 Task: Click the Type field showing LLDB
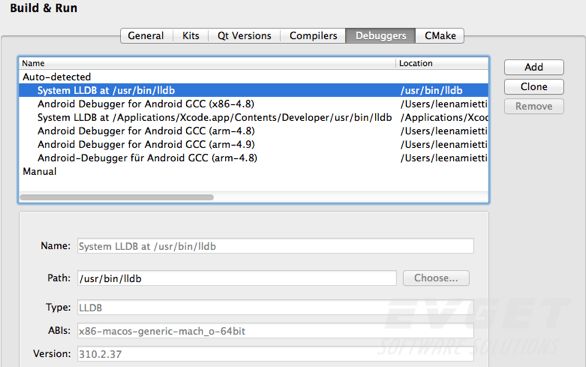pyautogui.click(x=275, y=308)
